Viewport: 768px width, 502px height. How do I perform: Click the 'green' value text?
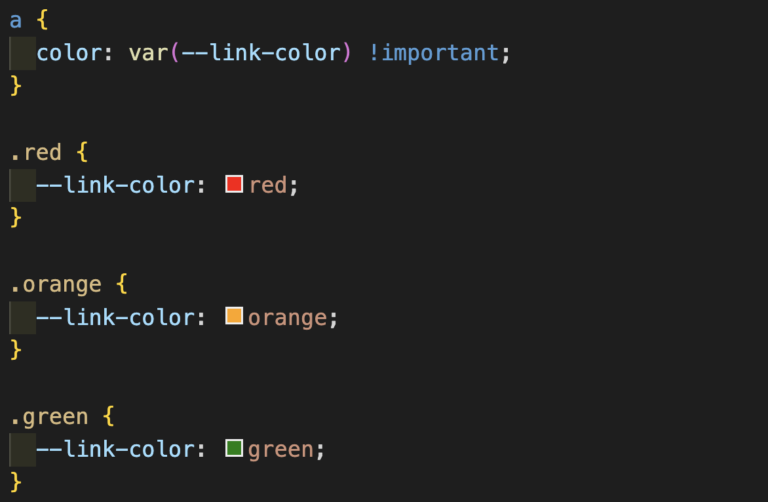[281, 451]
